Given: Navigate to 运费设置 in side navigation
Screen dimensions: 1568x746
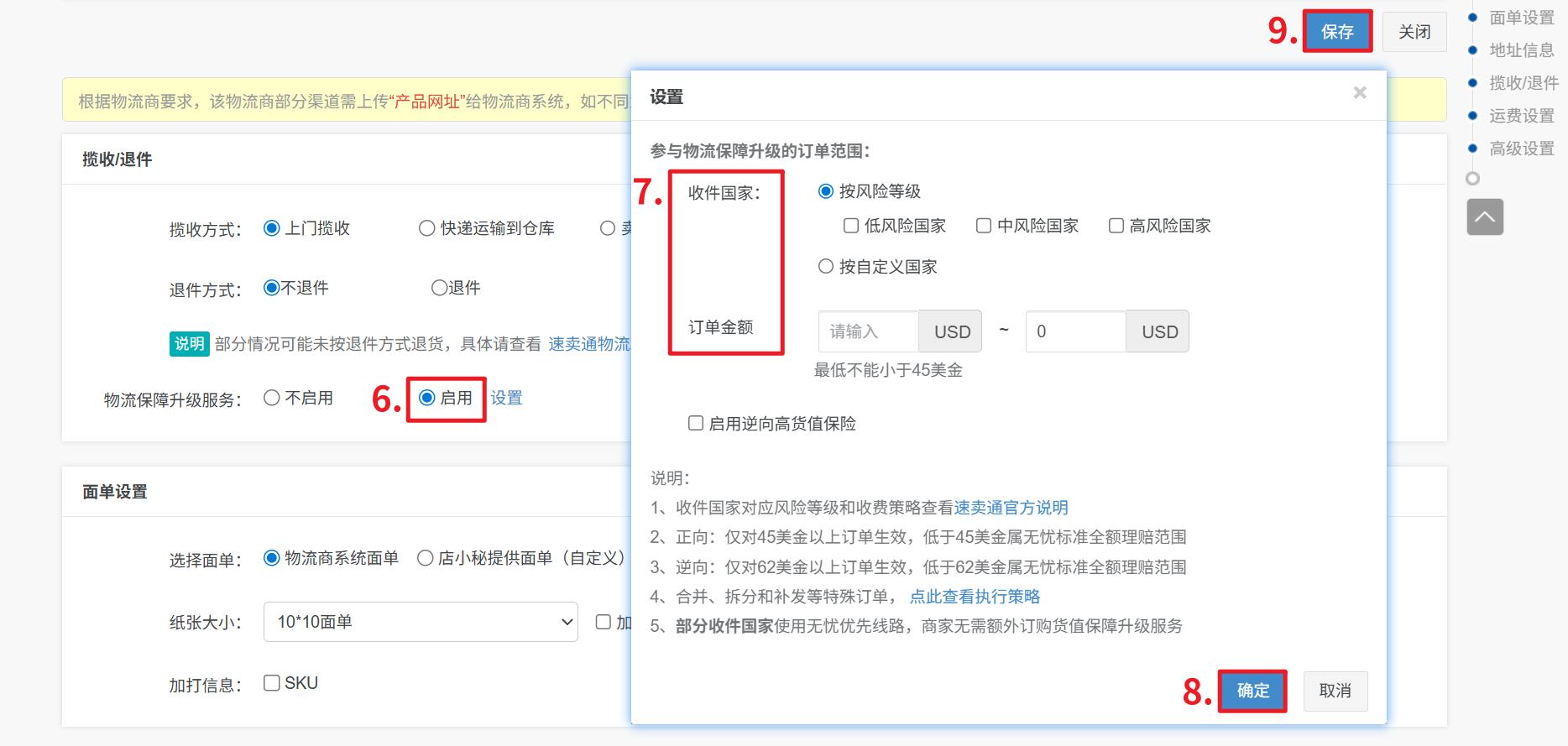Looking at the screenshot, I should (1521, 116).
